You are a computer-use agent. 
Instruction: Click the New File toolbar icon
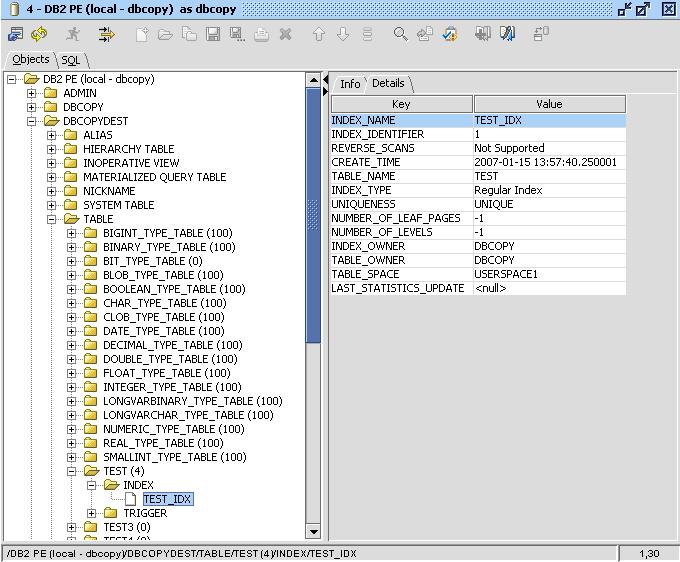click(142, 34)
